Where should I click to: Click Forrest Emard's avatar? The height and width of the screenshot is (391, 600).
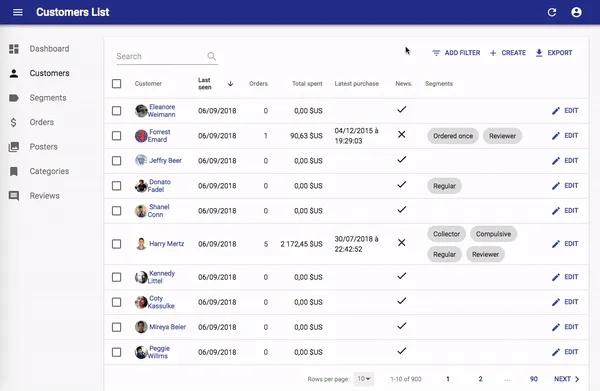pyautogui.click(x=141, y=136)
